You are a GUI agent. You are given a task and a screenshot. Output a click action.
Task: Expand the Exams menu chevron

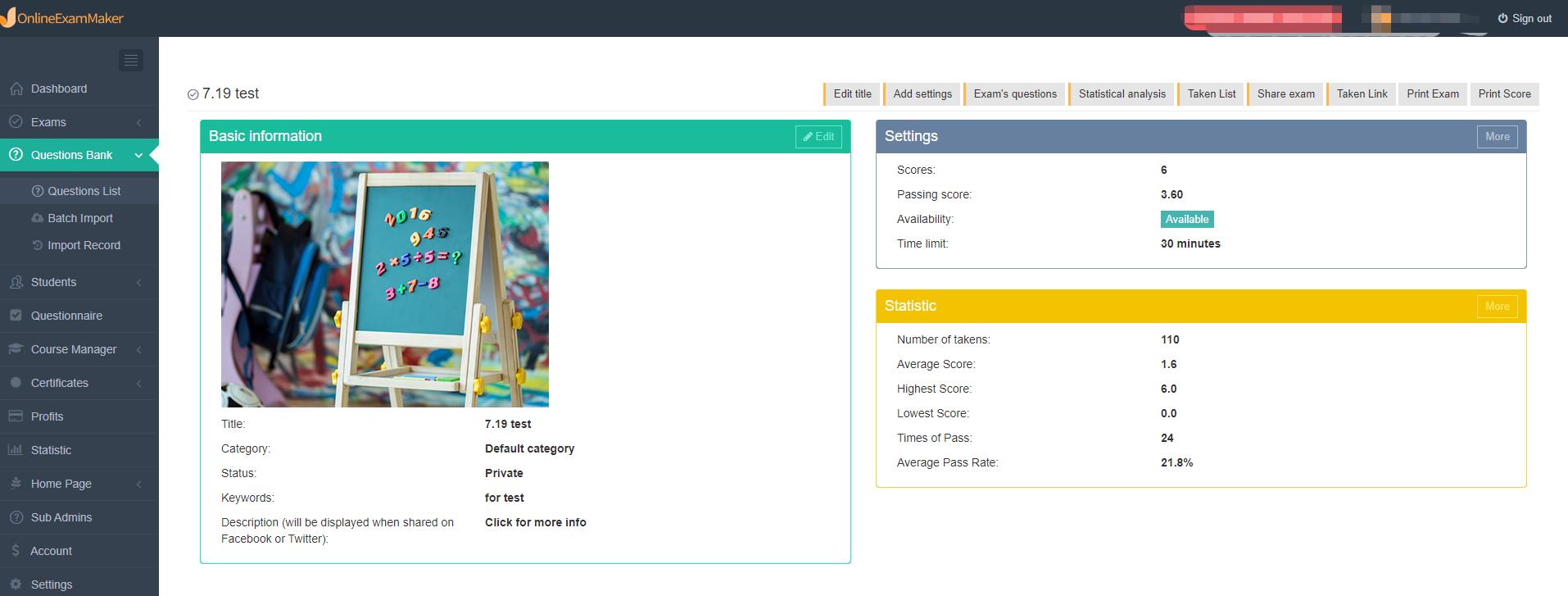(x=138, y=122)
